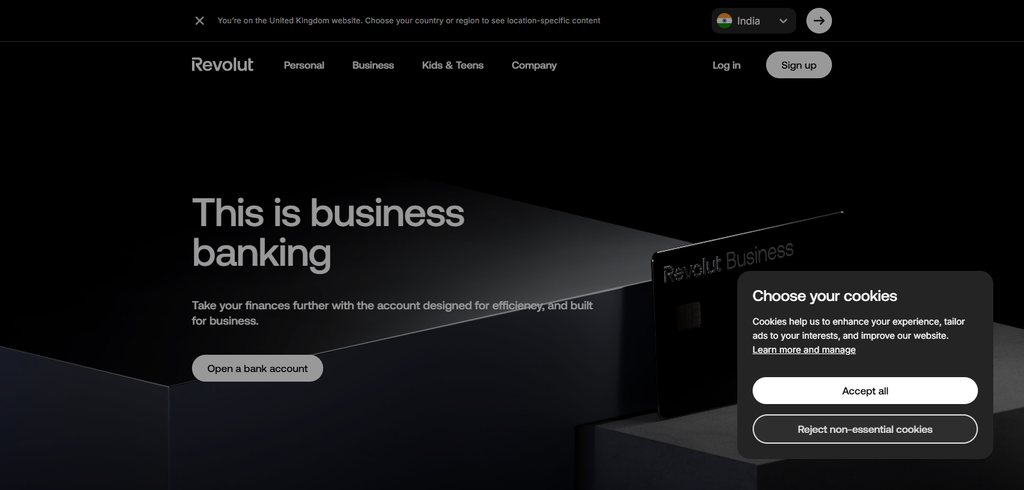This screenshot has width=1024, height=490.
Task: Click the India flag icon
Action: click(724, 21)
